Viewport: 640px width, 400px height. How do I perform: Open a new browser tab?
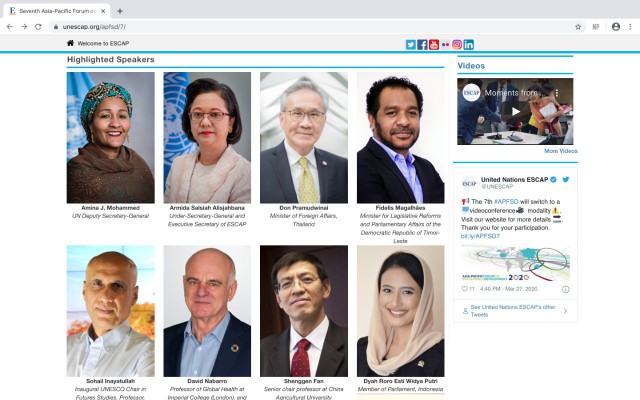(120, 10)
